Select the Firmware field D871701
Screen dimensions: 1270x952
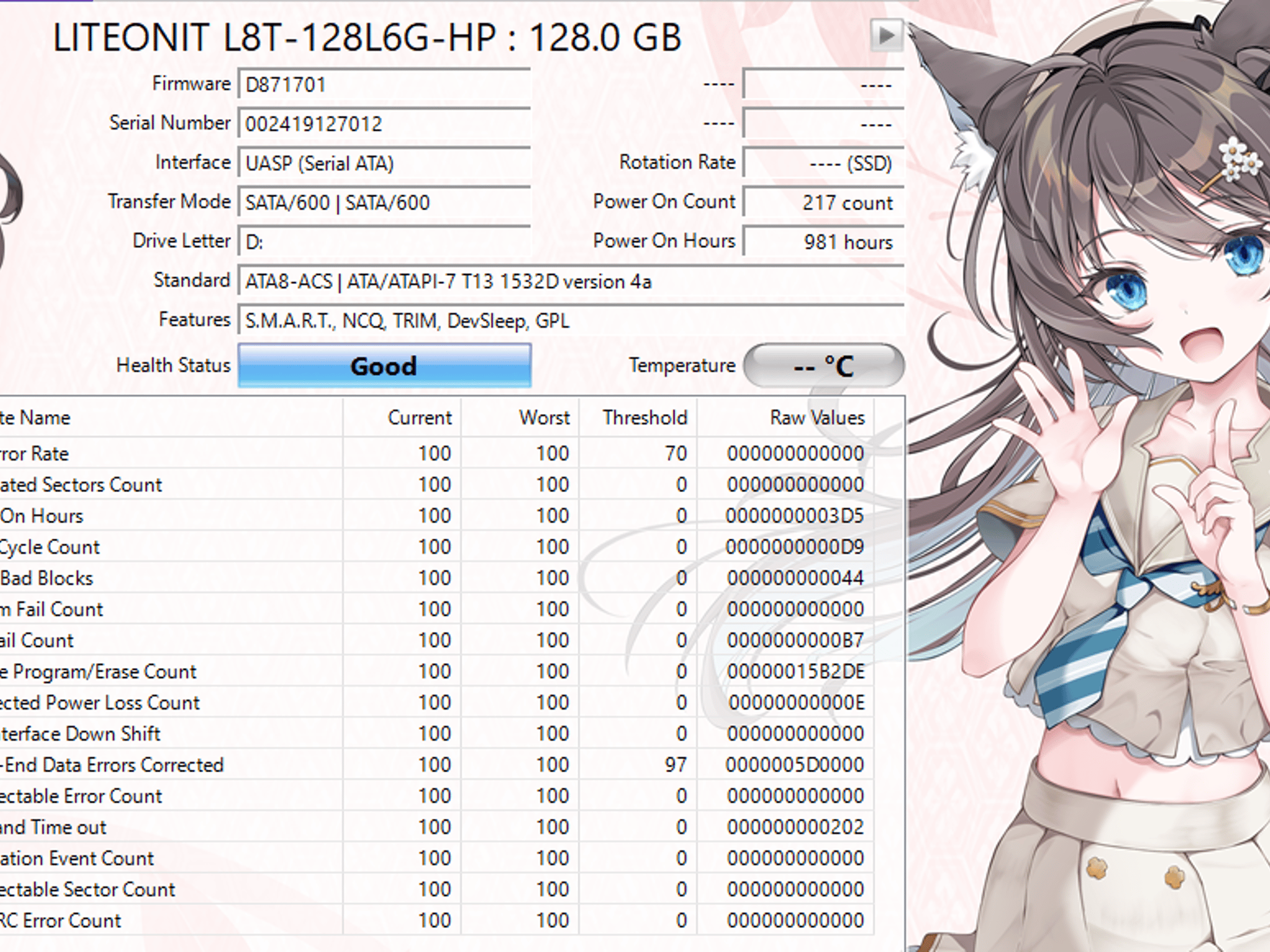[384, 84]
